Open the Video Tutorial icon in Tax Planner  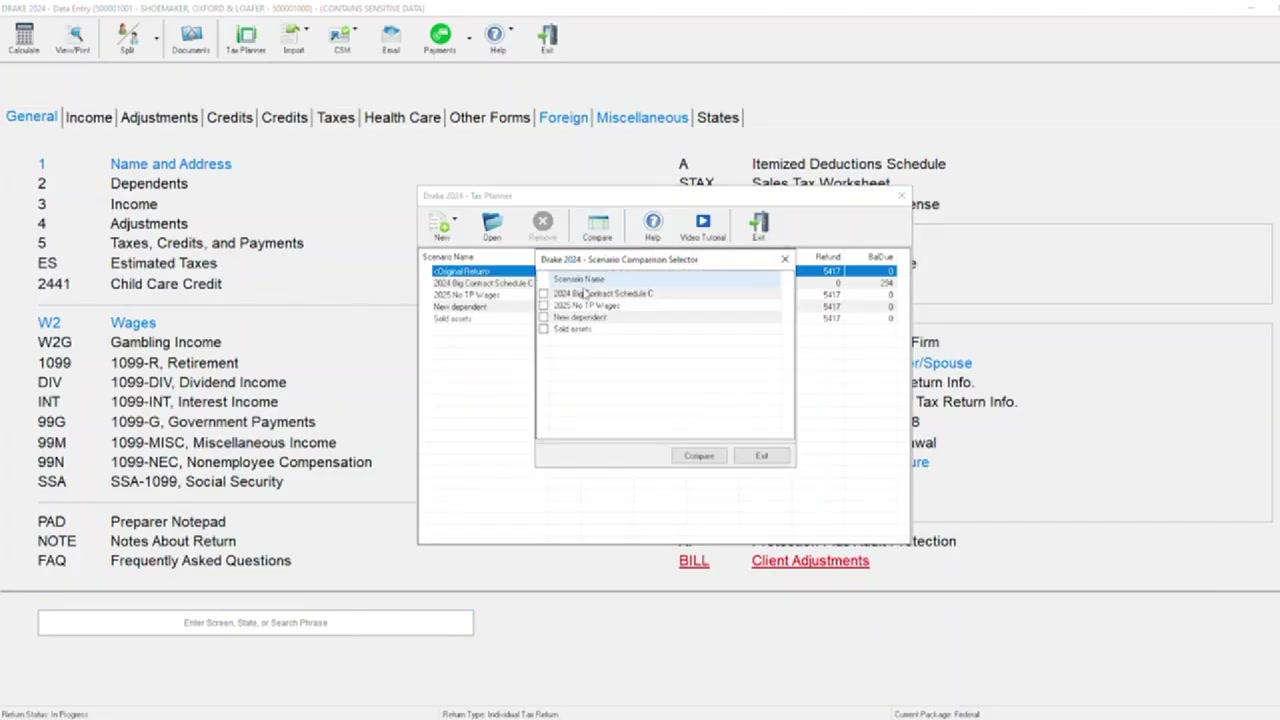coord(703,226)
